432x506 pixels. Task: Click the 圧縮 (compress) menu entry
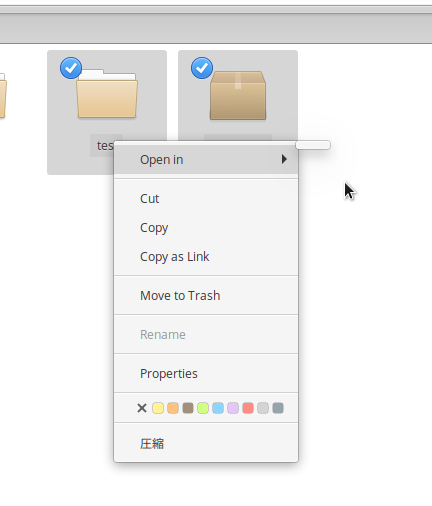pyautogui.click(x=206, y=444)
